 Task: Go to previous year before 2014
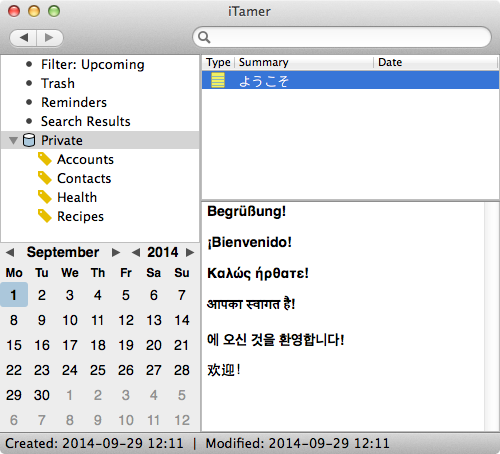[x=136, y=252]
